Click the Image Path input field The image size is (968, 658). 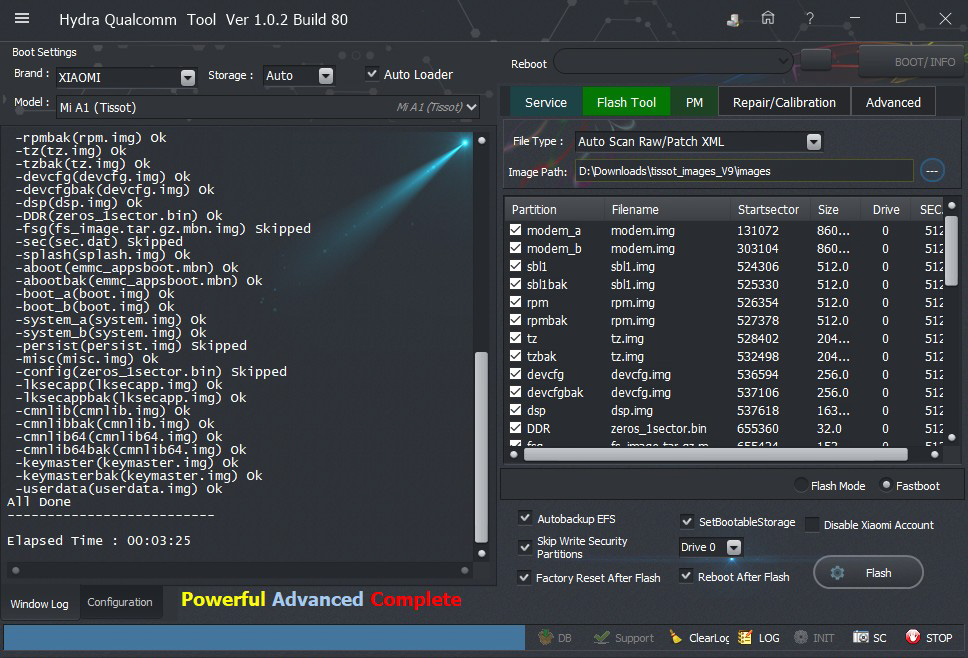(x=744, y=171)
